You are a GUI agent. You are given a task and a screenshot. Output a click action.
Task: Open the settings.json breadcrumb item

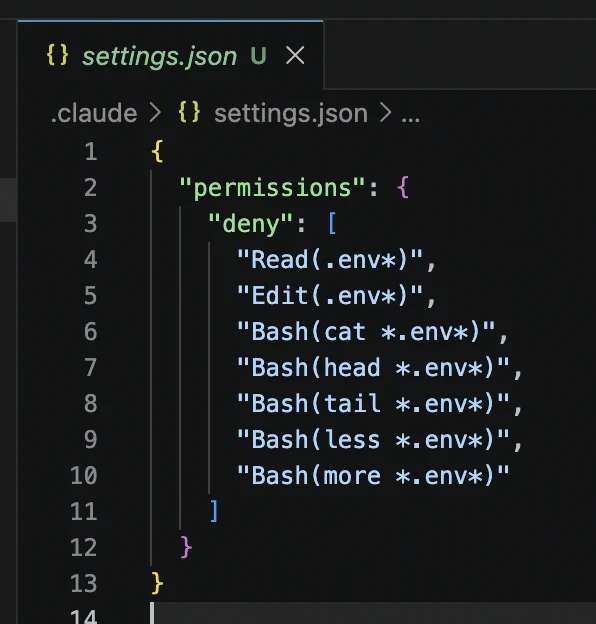click(291, 114)
